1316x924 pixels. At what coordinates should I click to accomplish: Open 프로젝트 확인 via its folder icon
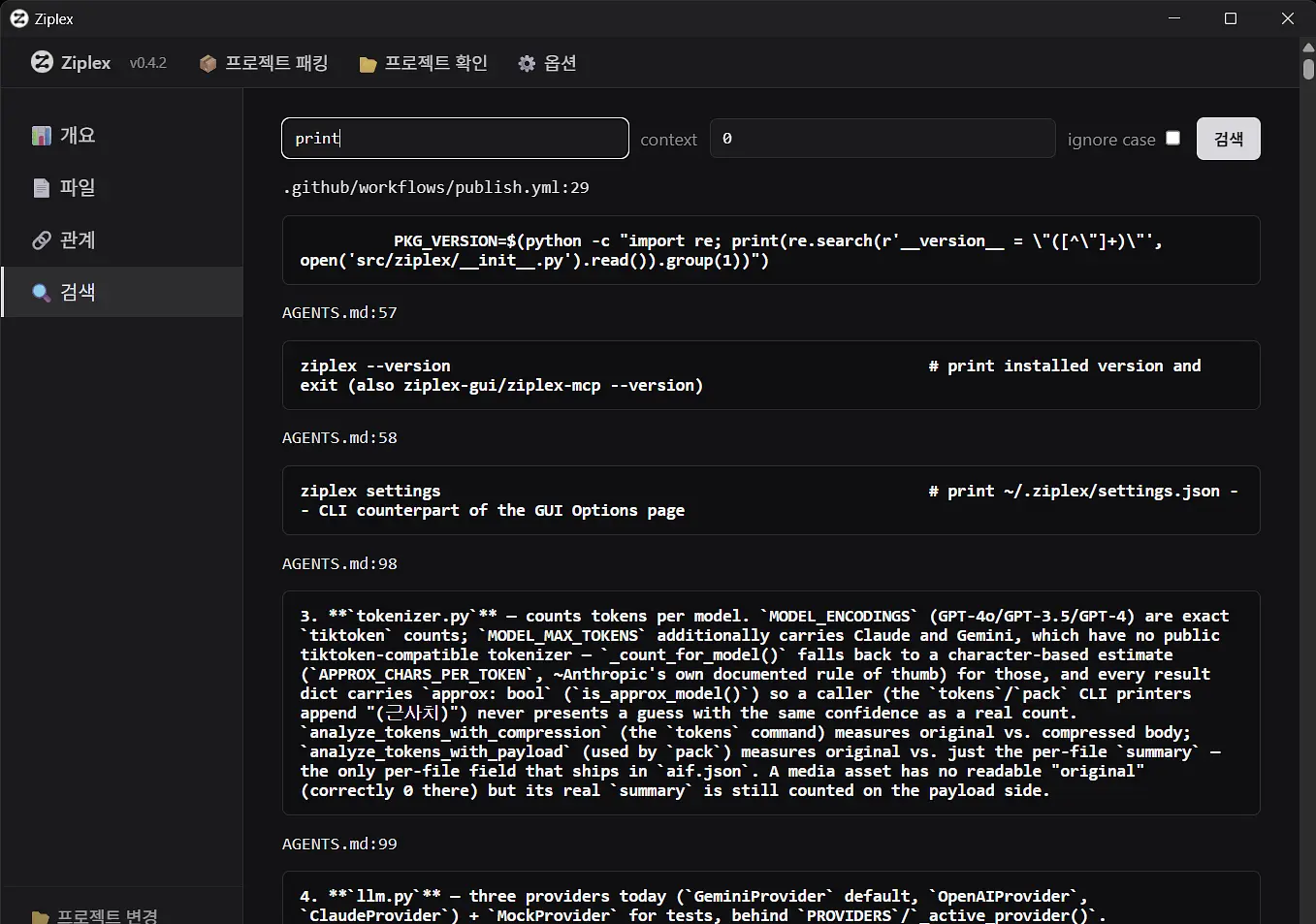point(368,65)
